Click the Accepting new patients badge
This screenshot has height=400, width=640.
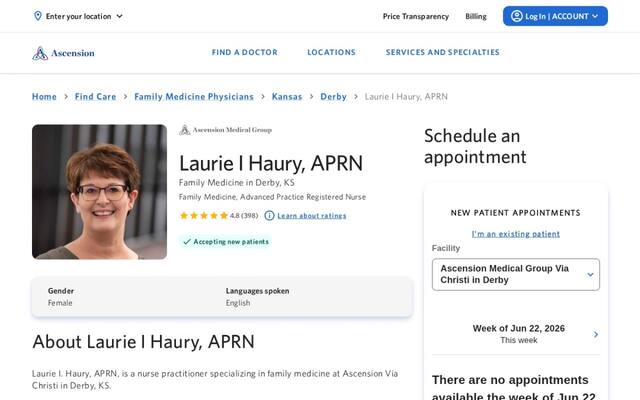(x=226, y=242)
